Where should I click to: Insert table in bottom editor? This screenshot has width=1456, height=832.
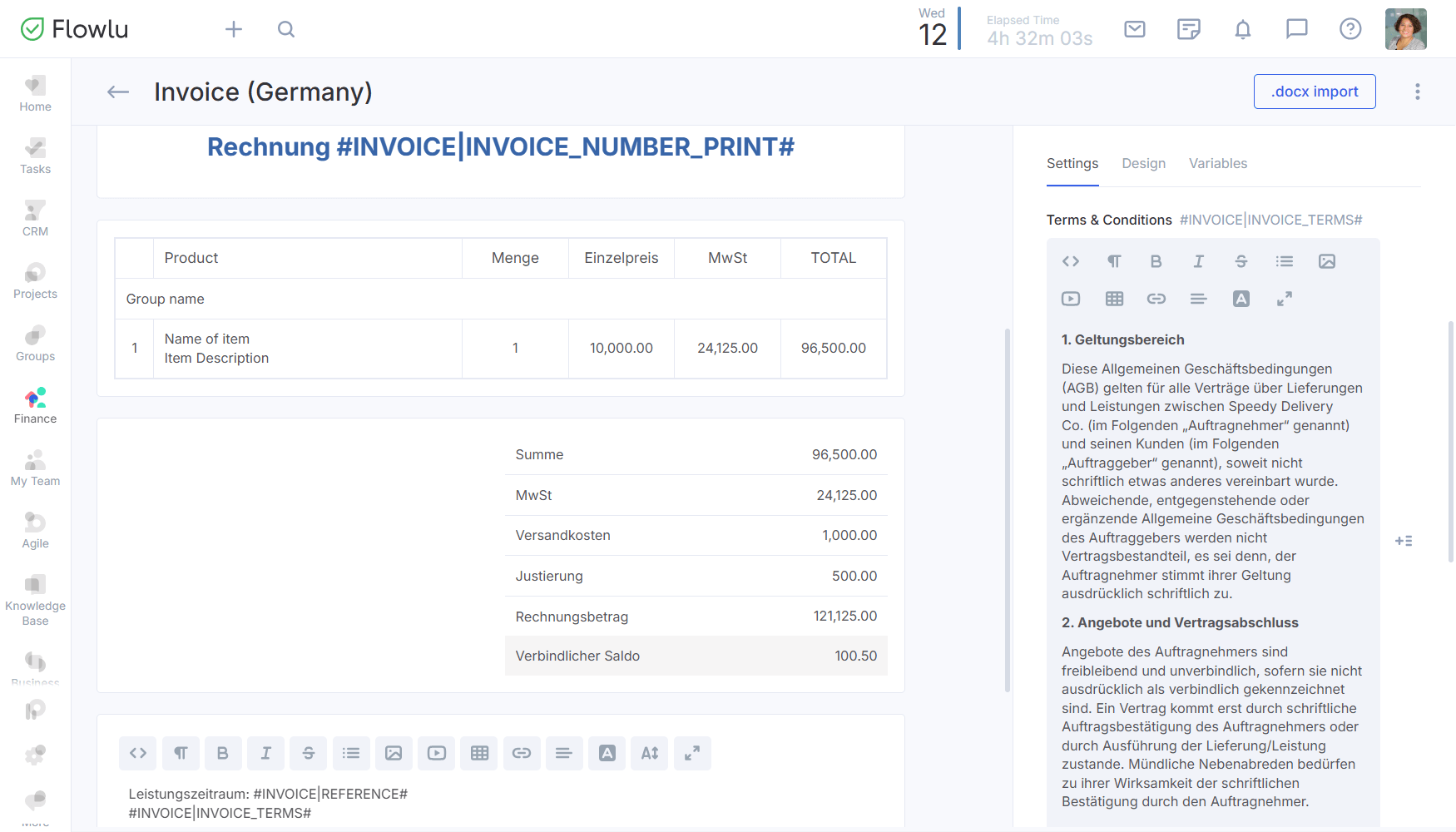pyautogui.click(x=479, y=753)
